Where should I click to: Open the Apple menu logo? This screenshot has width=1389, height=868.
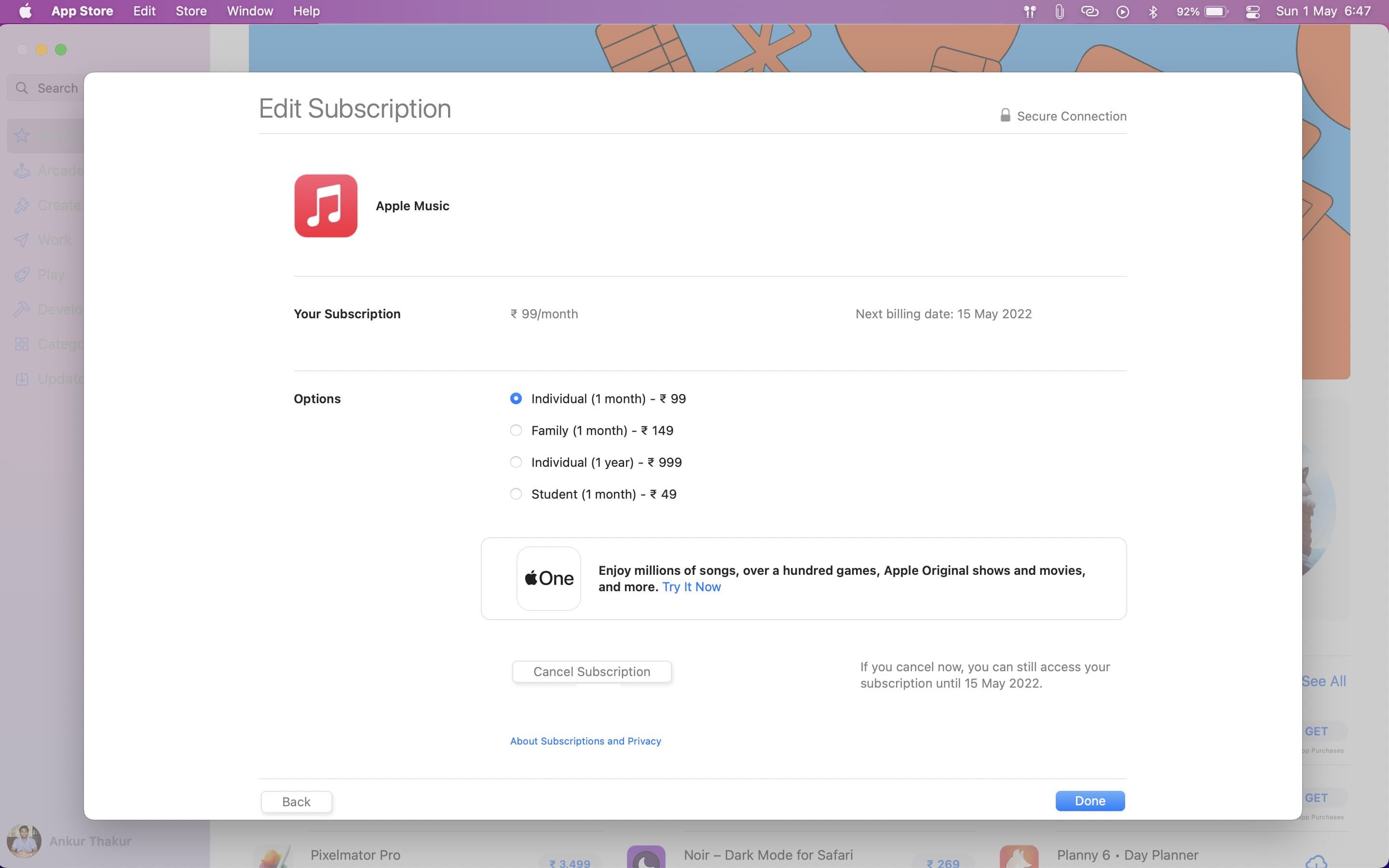(x=25, y=11)
